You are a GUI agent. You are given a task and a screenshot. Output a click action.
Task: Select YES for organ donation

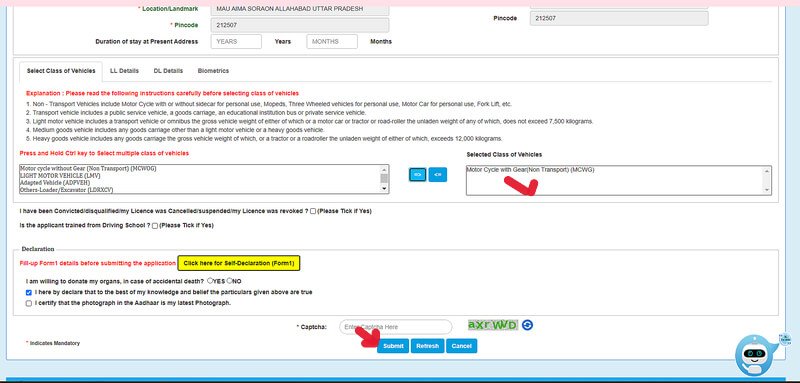tap(210, 280)
